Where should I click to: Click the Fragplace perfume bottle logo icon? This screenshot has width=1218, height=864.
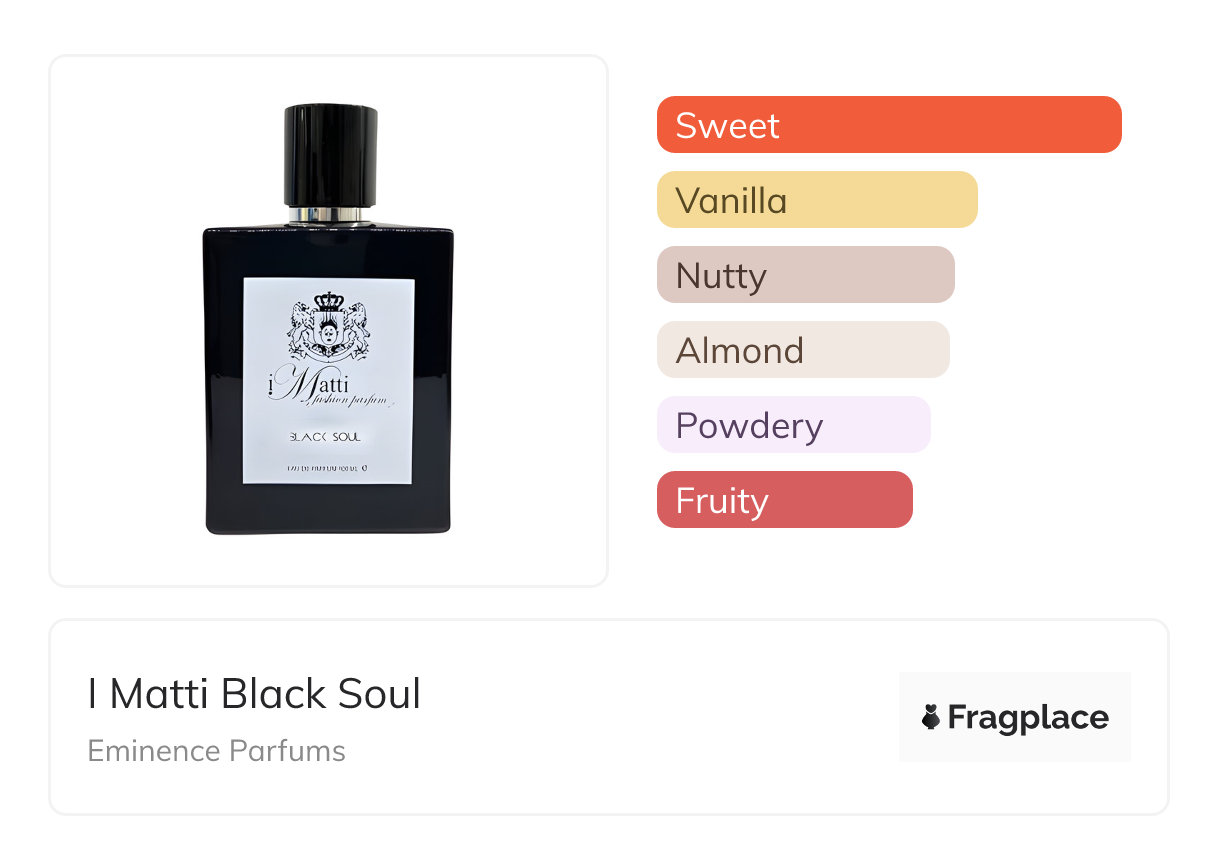(x=931, y=717)
